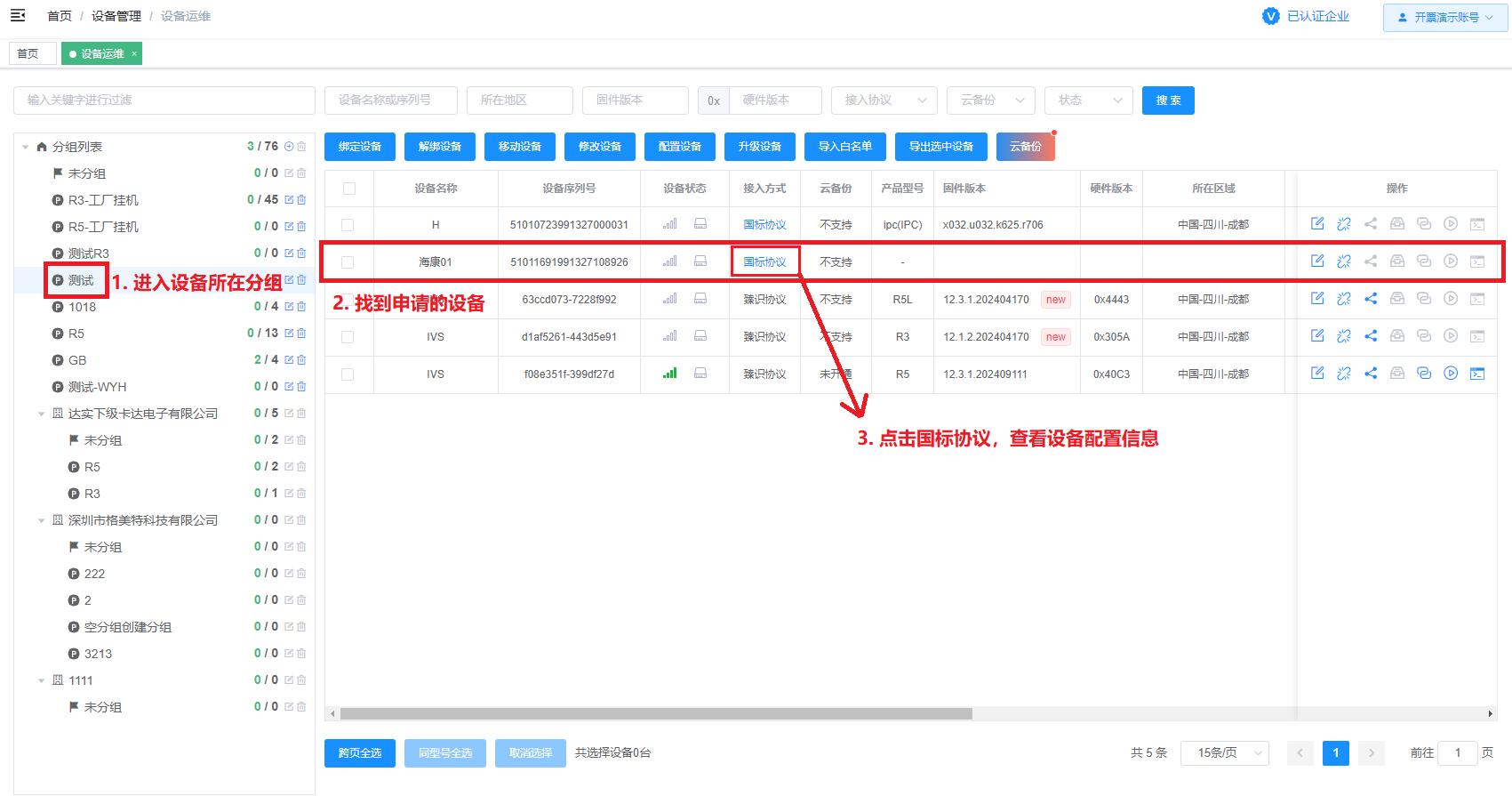The image size is (1512, 796).
Task: Click the delete icon for group R5-工厂挂机
Action: [301, 227]
